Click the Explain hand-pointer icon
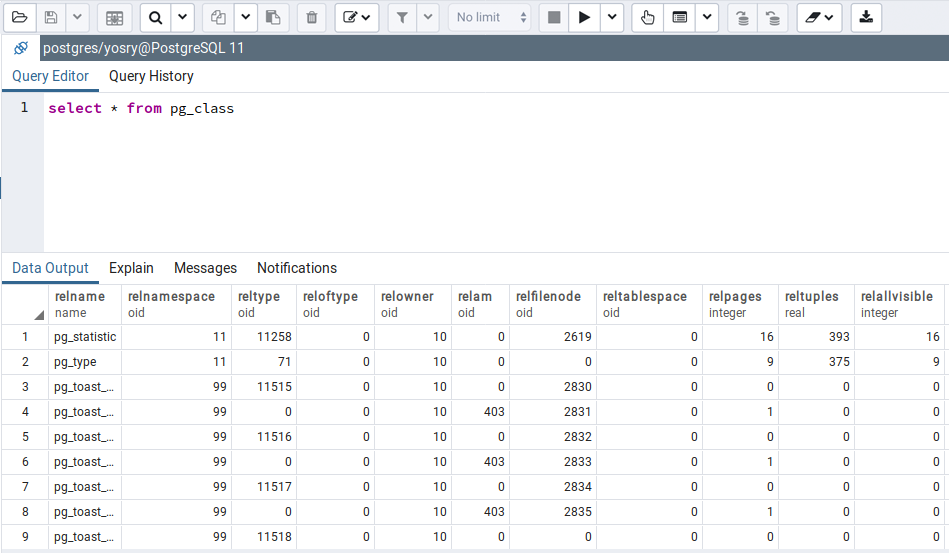 click(x=647, y=17)
